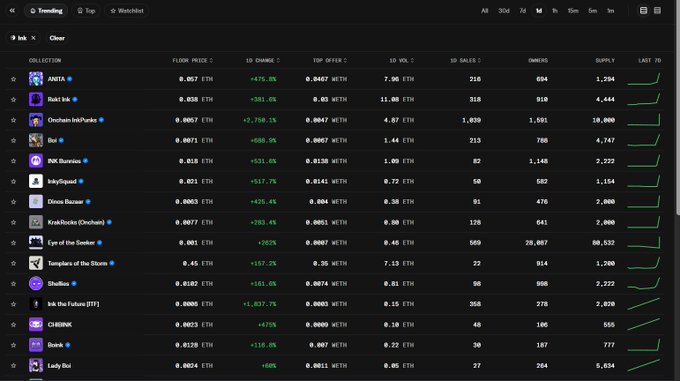View Lady Boi last 7d sparkline chart
680x381 pixels.
pos(644,365)
